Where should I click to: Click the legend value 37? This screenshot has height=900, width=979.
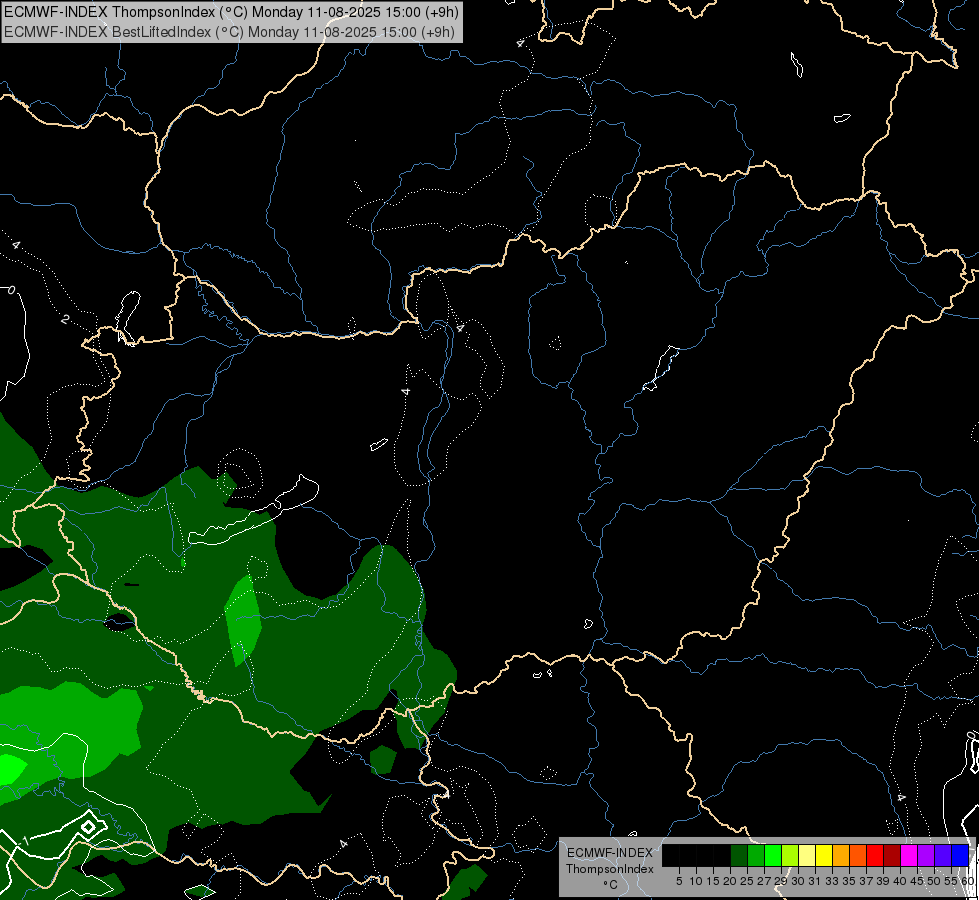tap(866, 881)
